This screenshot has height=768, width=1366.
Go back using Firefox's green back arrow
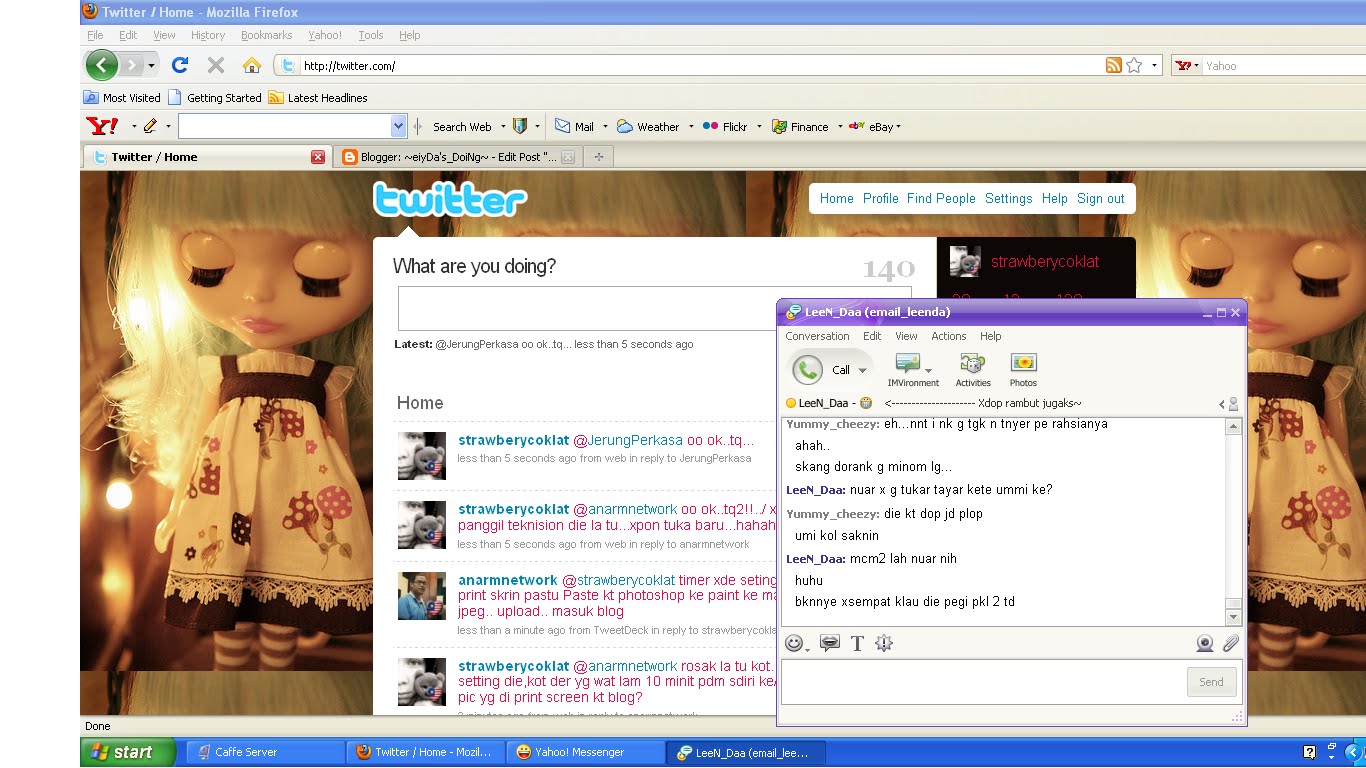pos(102,66)
